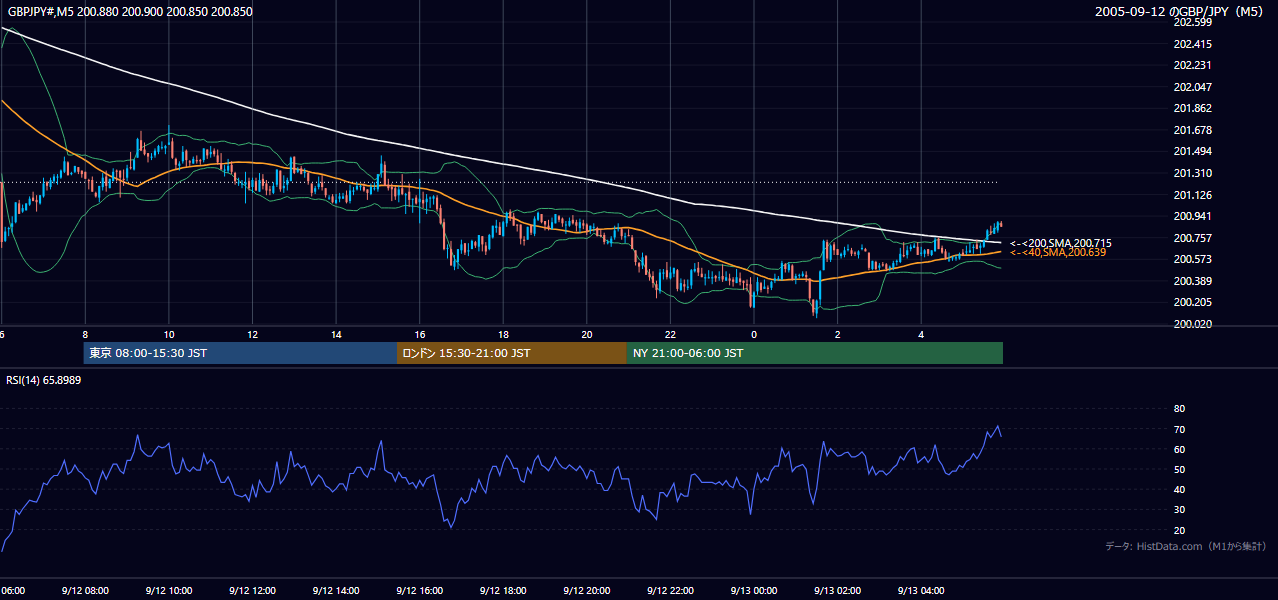Screen dimensions: 1278x600
Task: Click the RSI scale label 50
Action: pos(1179,469)
